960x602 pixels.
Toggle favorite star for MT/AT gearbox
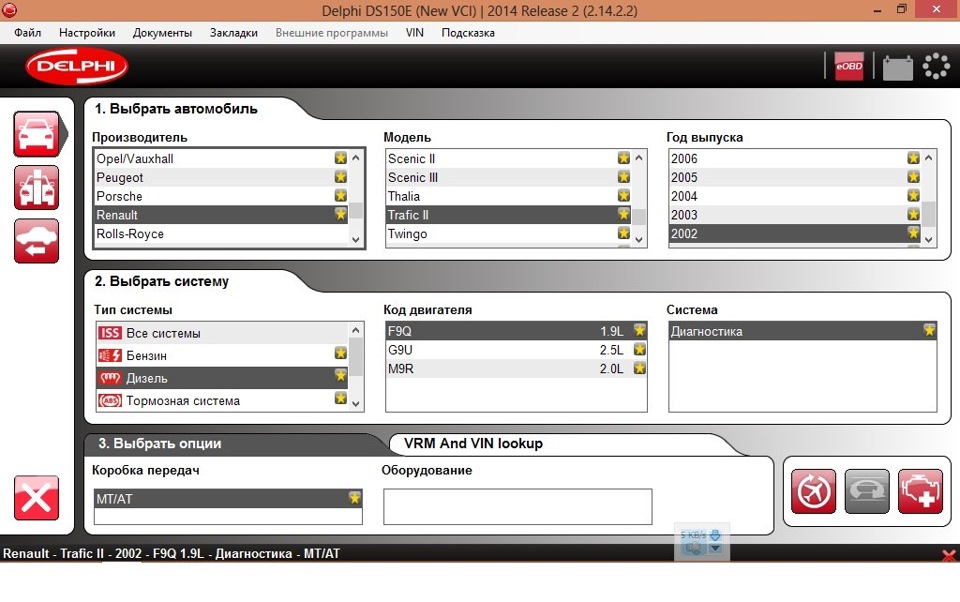point(354,498)
